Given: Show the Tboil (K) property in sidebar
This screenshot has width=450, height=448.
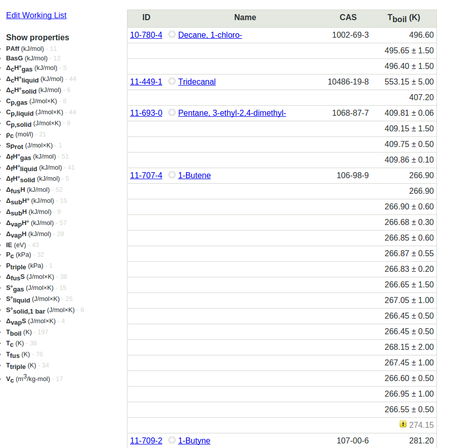Looking at the screenshot, I should click(x=19, y=332).
